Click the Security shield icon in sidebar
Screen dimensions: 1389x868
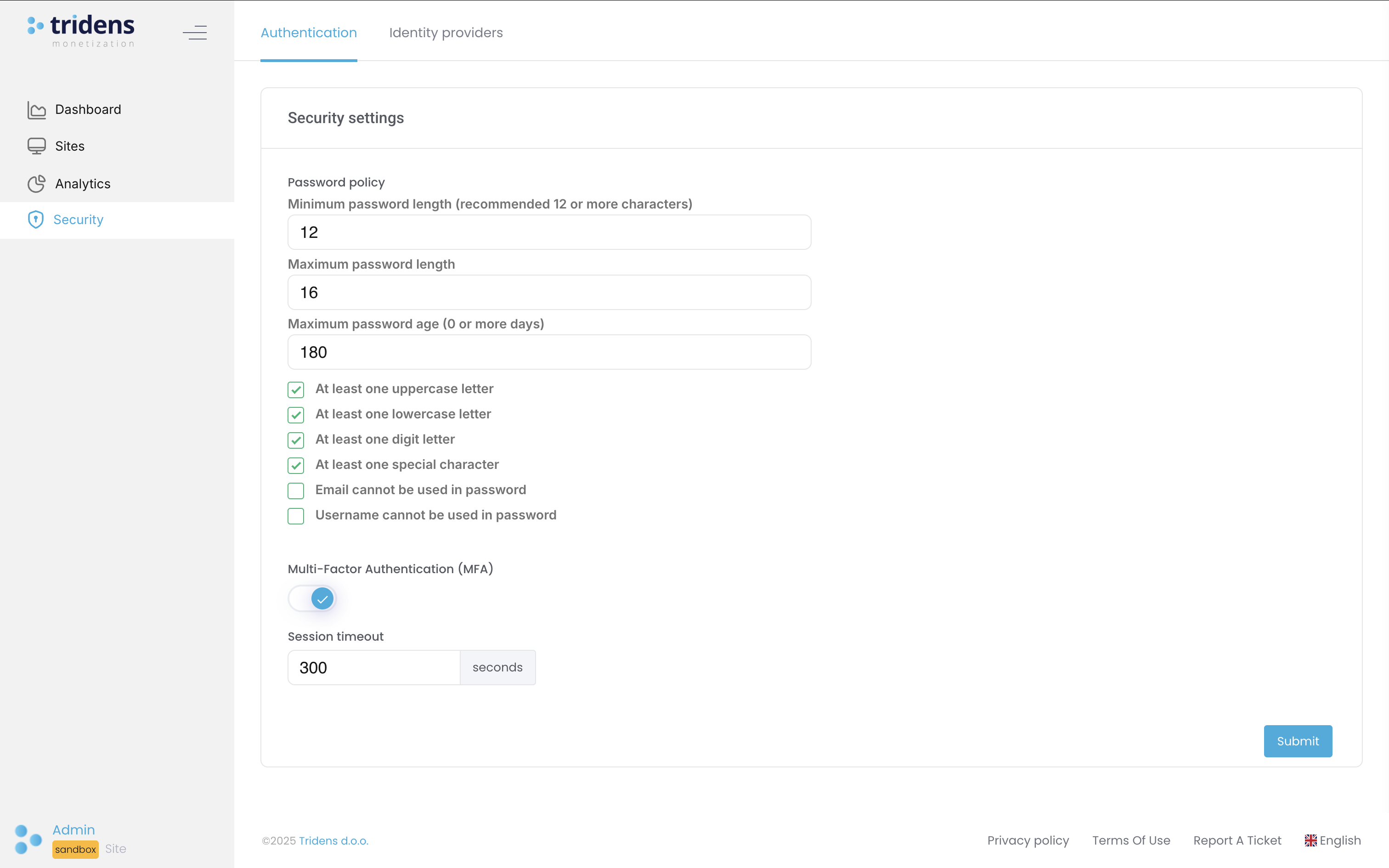pos(35,220)
